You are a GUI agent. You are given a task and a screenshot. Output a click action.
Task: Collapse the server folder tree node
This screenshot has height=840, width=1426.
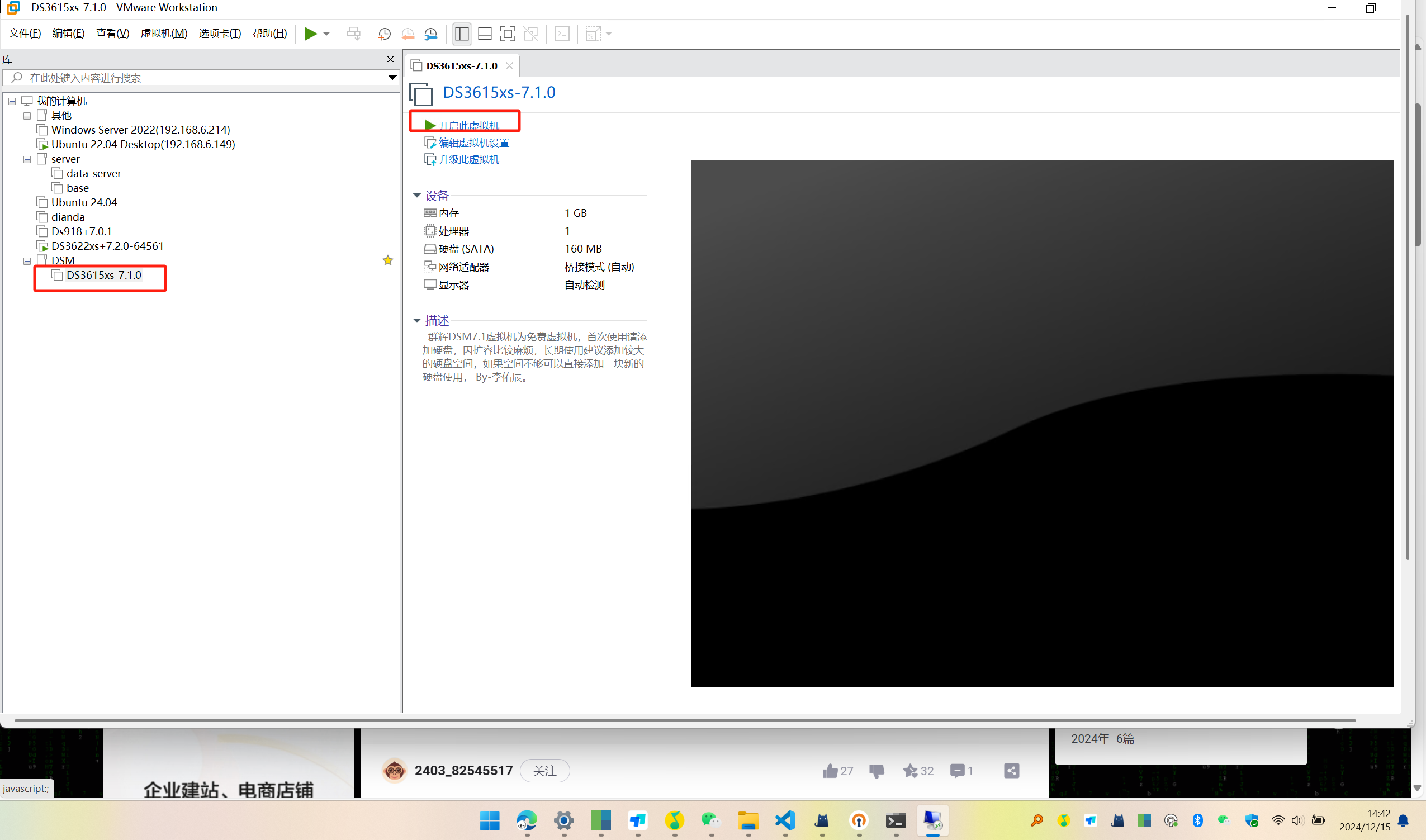point(27,160)
